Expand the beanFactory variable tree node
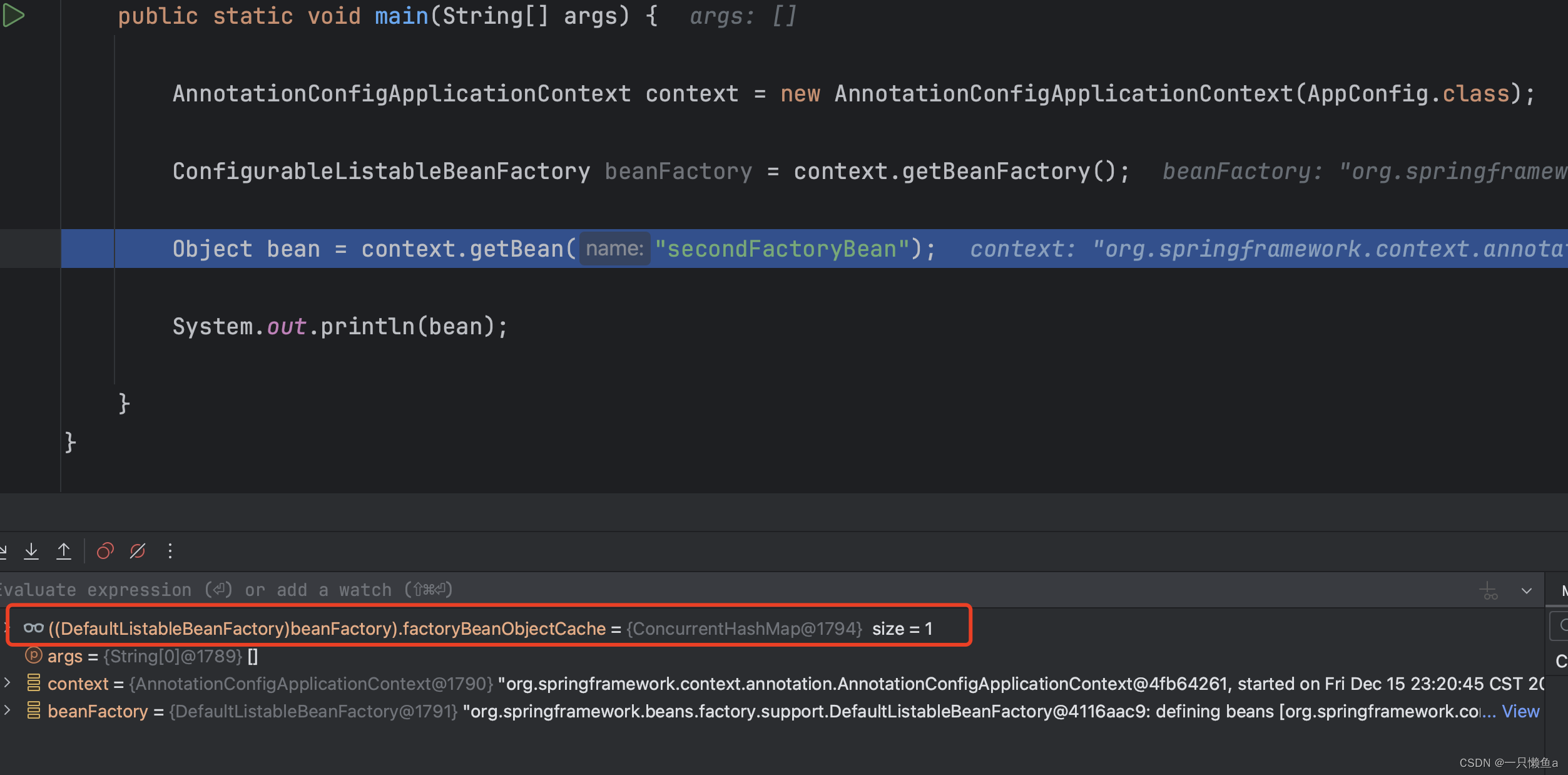 [8, 711]
